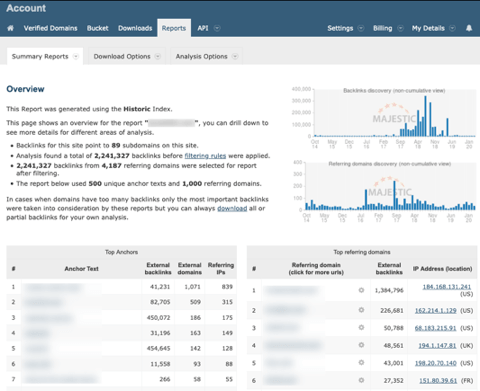Click the Referring domains discovery chart
Viewport: 480px width, 391px height.
(x=384, y=191)
